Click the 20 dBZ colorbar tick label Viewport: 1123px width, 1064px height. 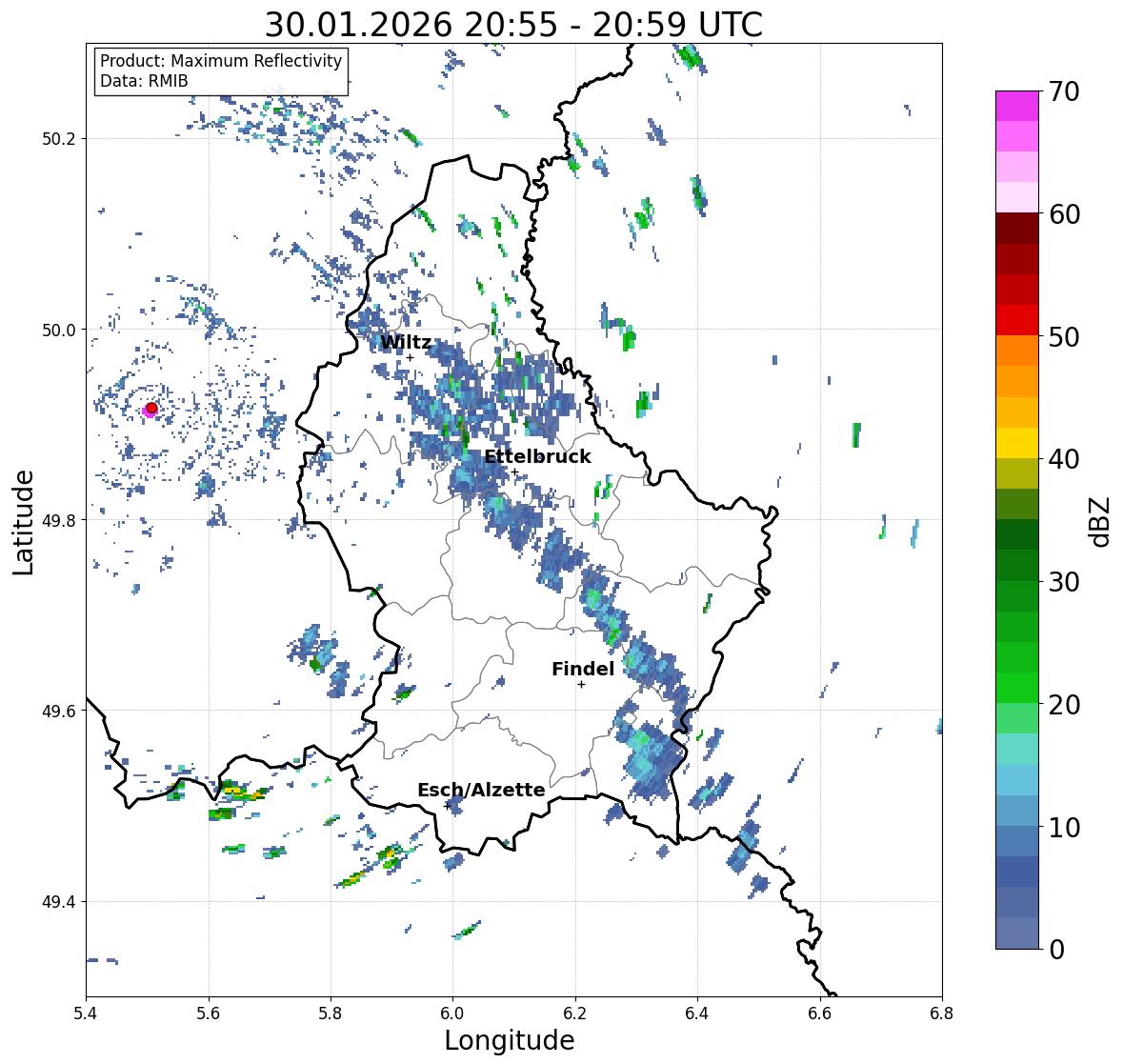(x=1064, y=705)
